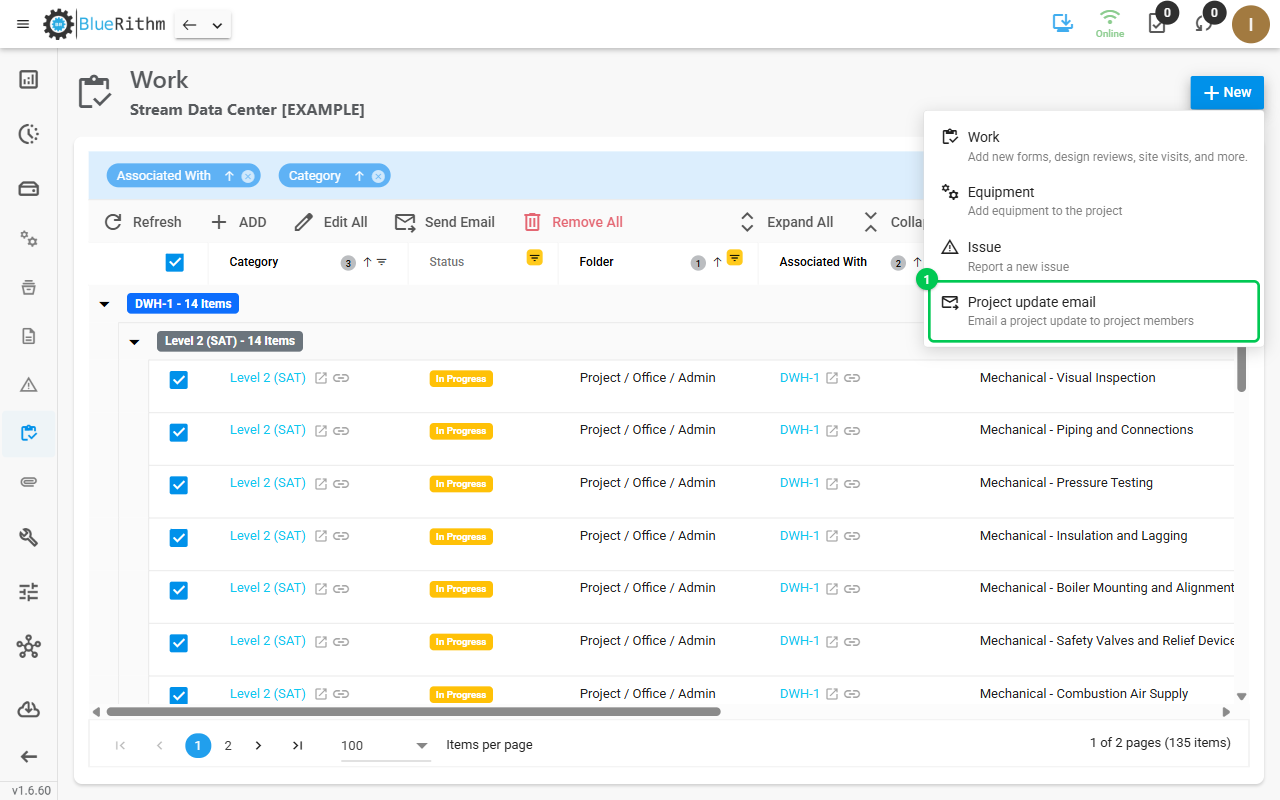The image size is (1280, 800).
Task: Collapse the sidebar with the left arrow
Action: pos(29,757)
